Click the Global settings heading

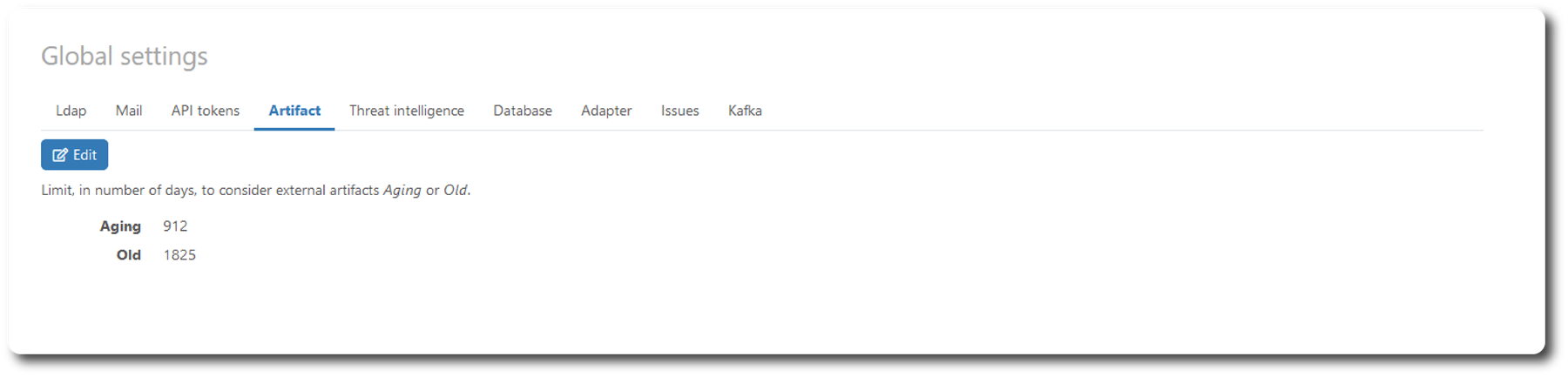[125, 56]
